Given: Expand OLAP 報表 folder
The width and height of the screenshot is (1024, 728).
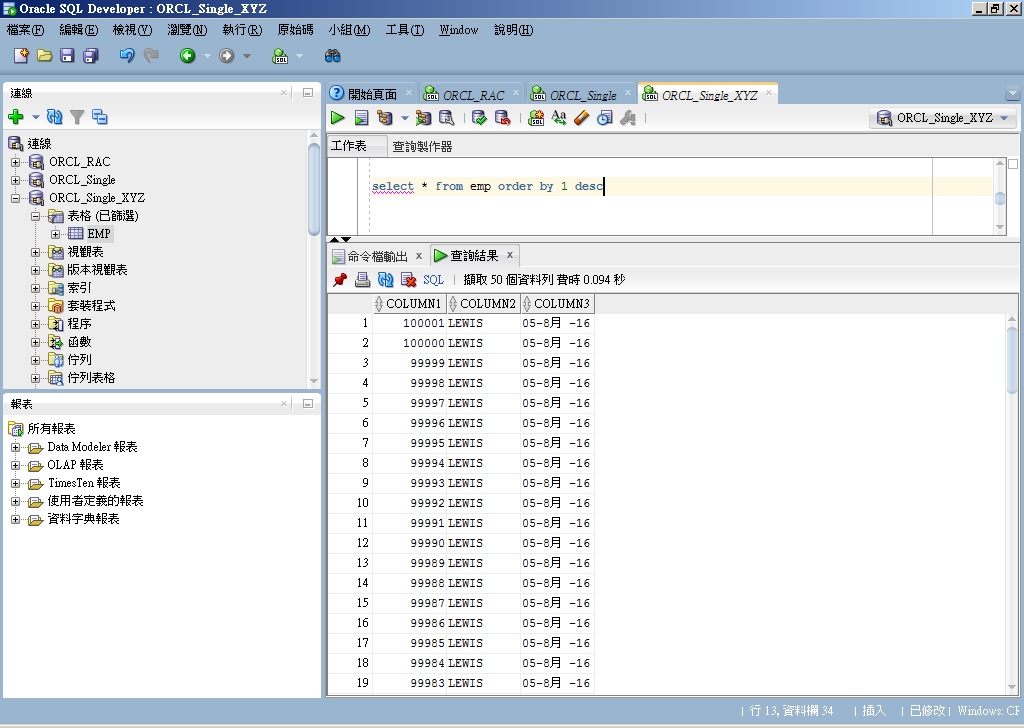Looking at the screenshot, I should point(15,466).
